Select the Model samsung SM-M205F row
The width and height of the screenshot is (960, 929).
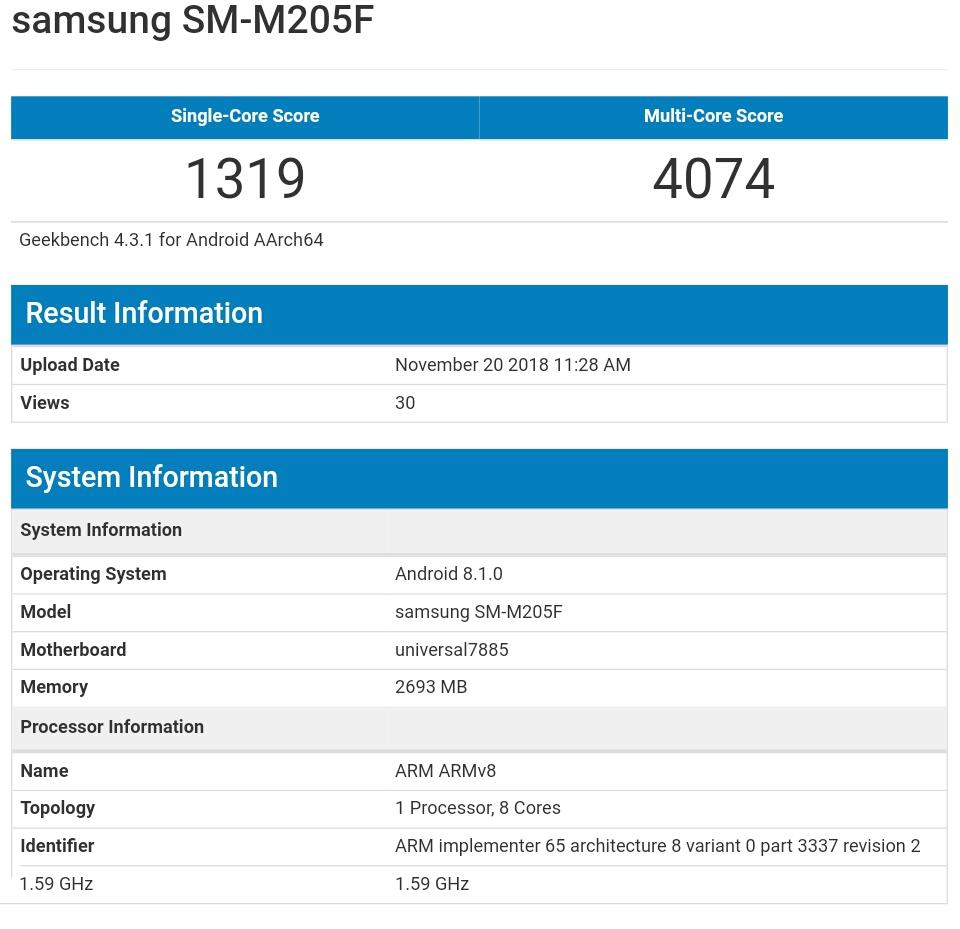478,611
